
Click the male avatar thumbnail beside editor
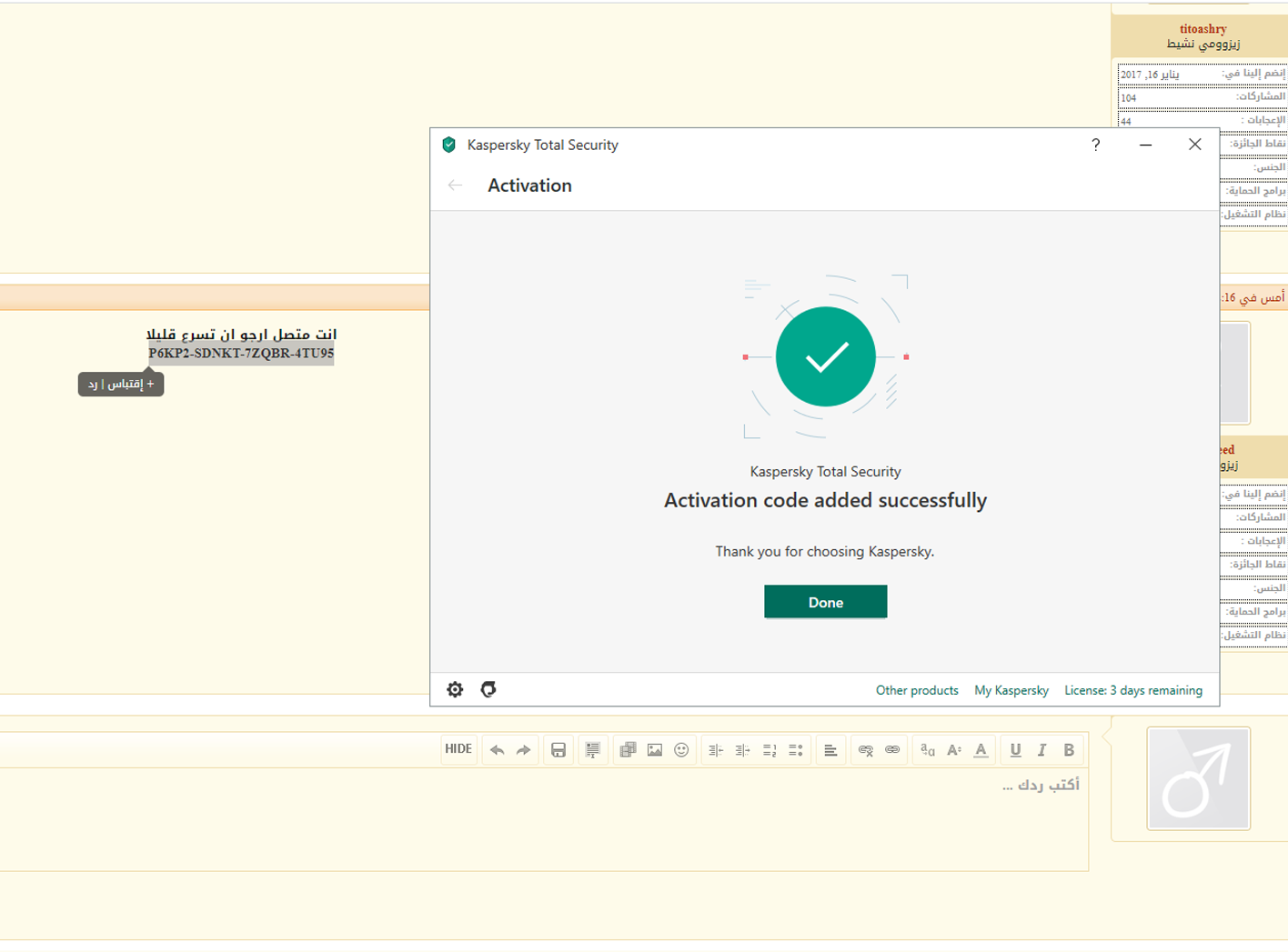click(1198, 778)
